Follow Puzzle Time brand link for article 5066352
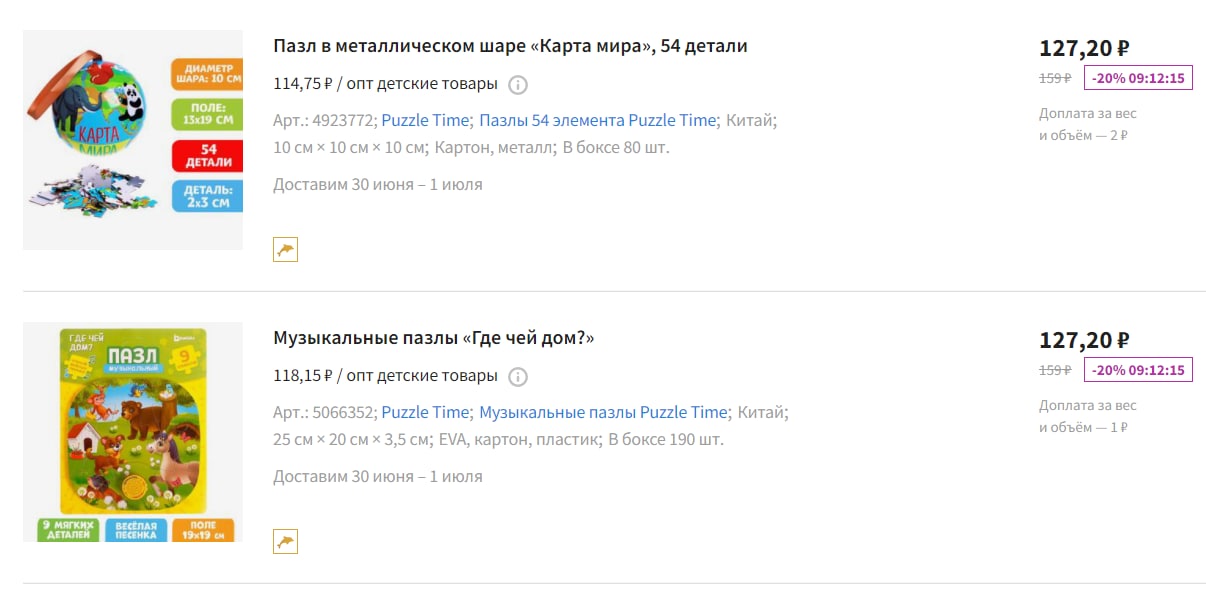Viewport: 1206px width, 590px height. 425,412
